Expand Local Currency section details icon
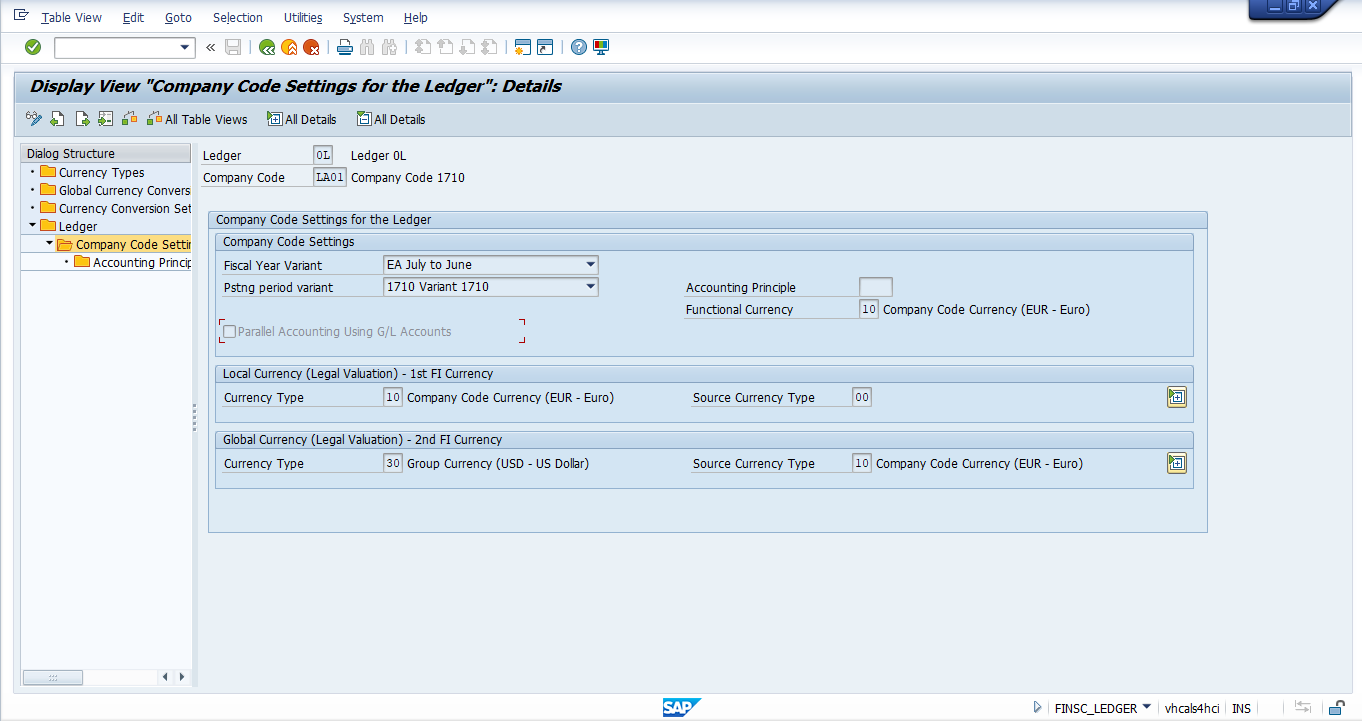The height and width of the screenshot is (721, 1362). coord(1177,397)
